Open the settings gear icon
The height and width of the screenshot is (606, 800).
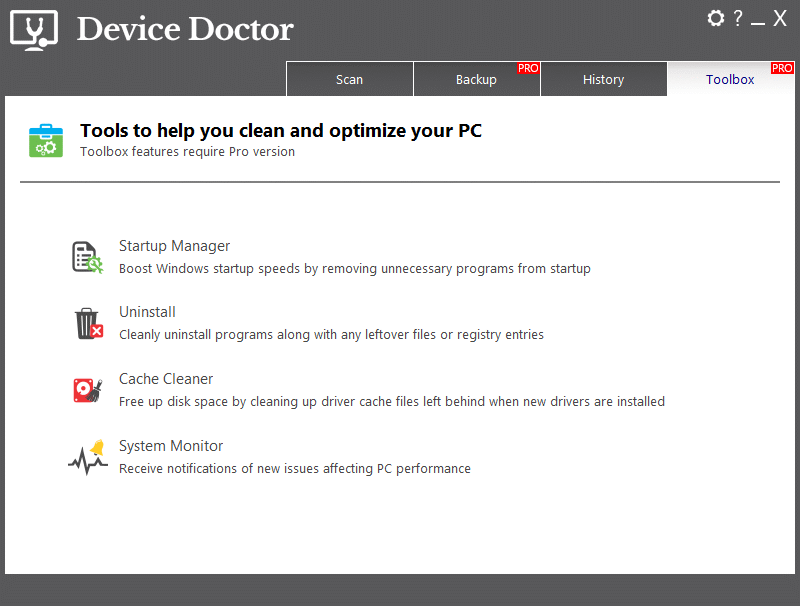click(715, 18)
